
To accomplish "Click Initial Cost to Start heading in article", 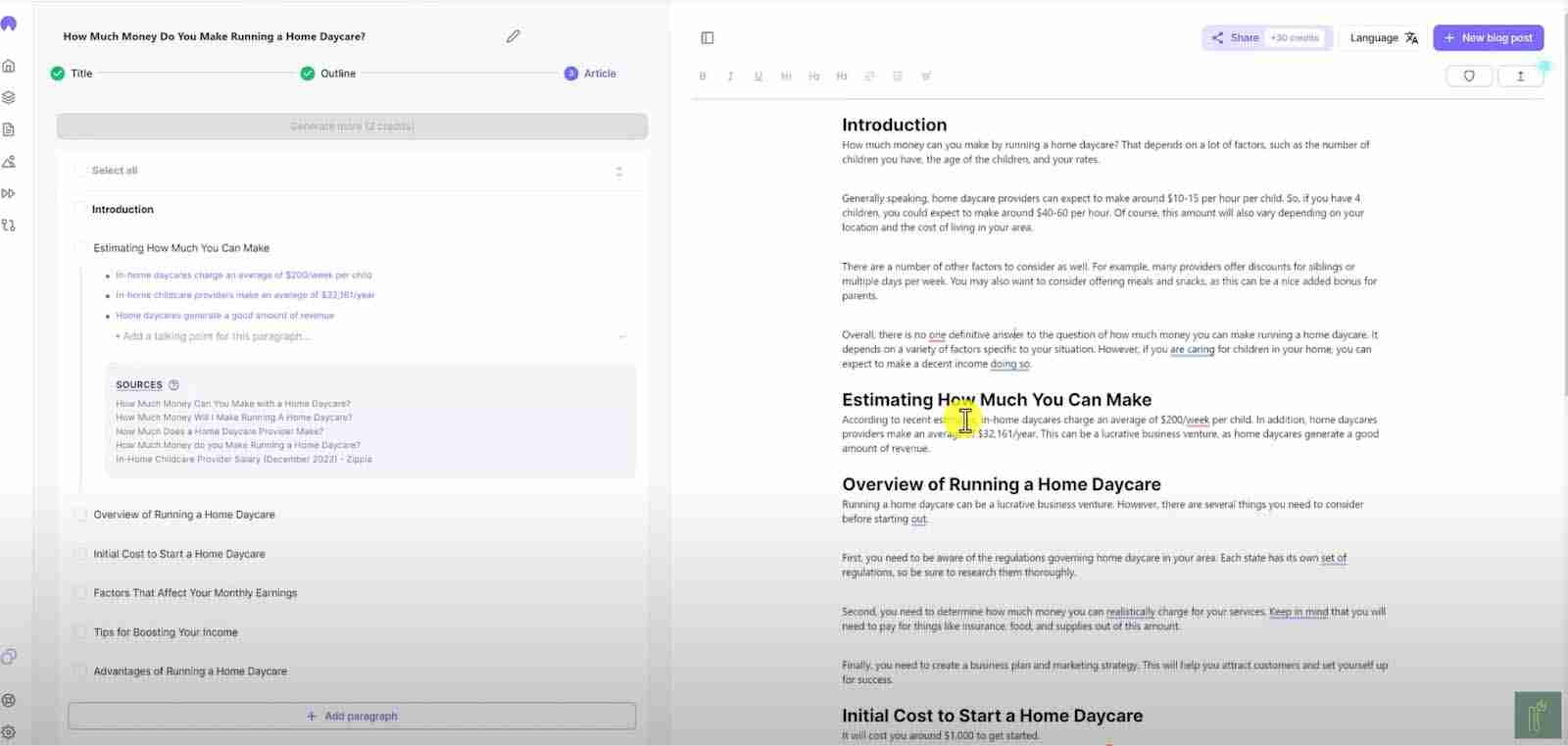I will [993, 716].
